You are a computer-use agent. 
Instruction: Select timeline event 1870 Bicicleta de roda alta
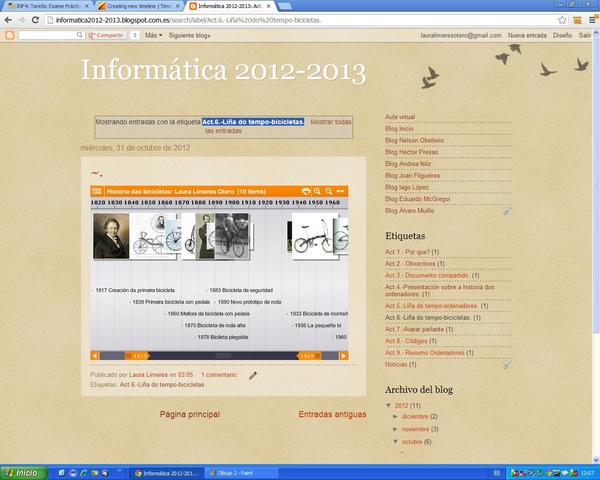click(215, 325)
